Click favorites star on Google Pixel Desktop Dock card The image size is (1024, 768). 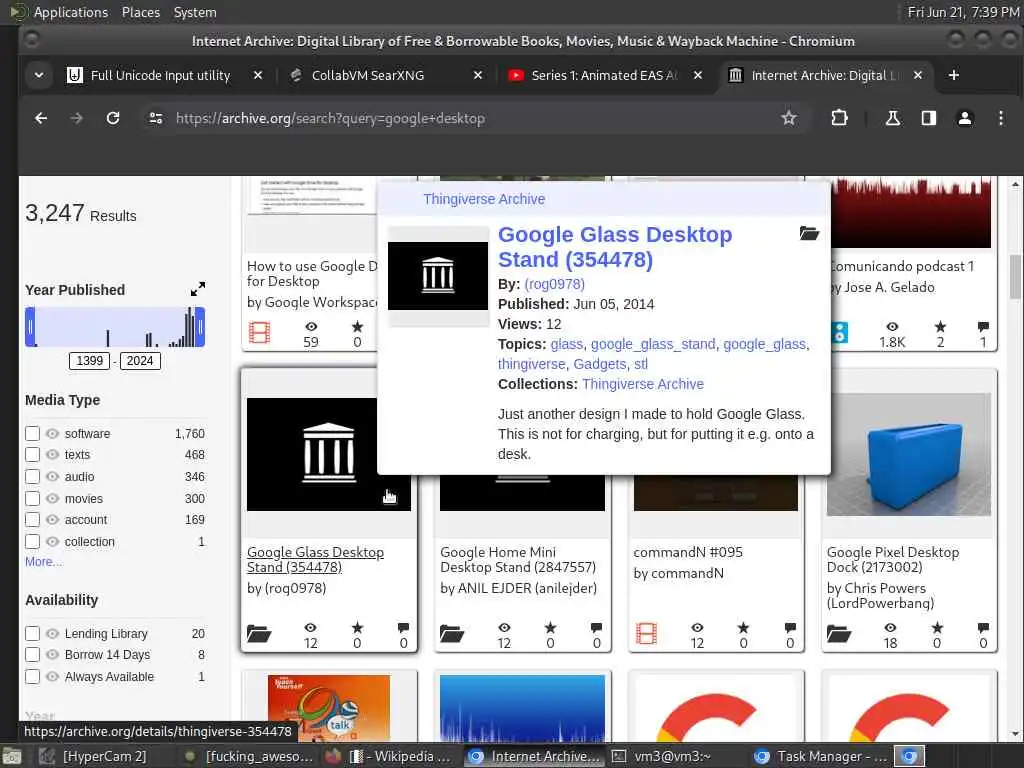[937, 628]
